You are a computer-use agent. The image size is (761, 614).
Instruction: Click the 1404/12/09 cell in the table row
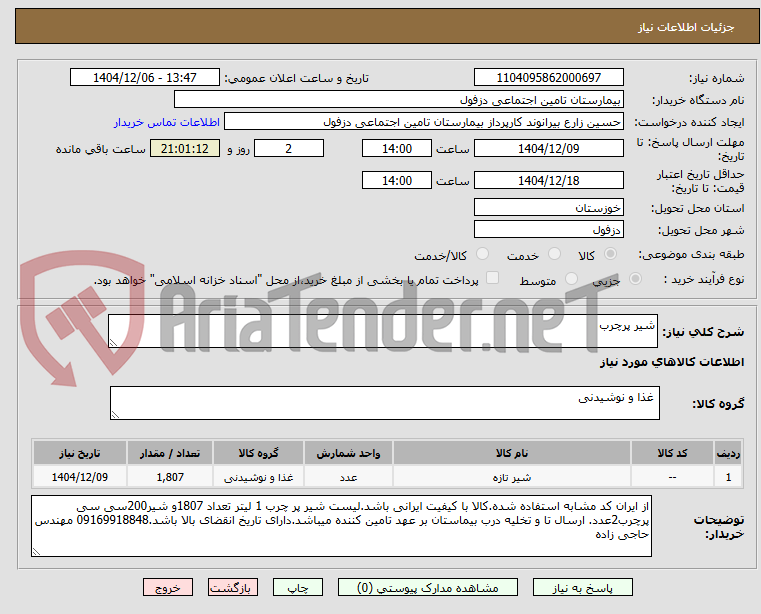[80, 478]
